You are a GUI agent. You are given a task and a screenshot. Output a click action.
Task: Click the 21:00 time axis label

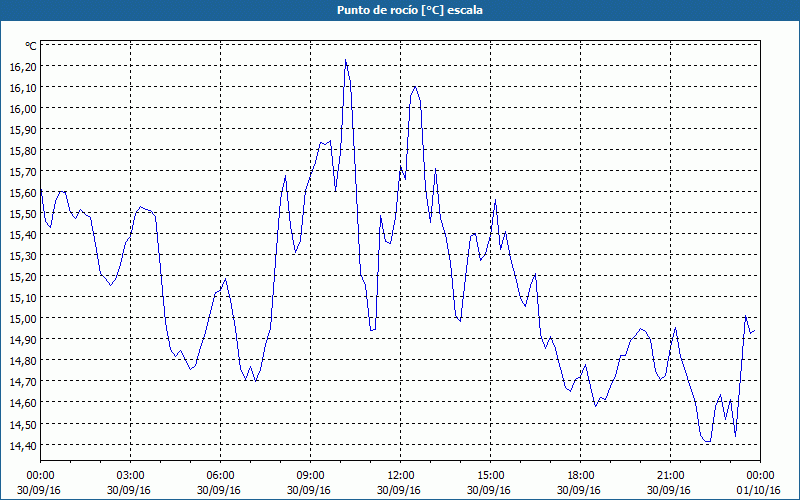(x=670, y=476)
